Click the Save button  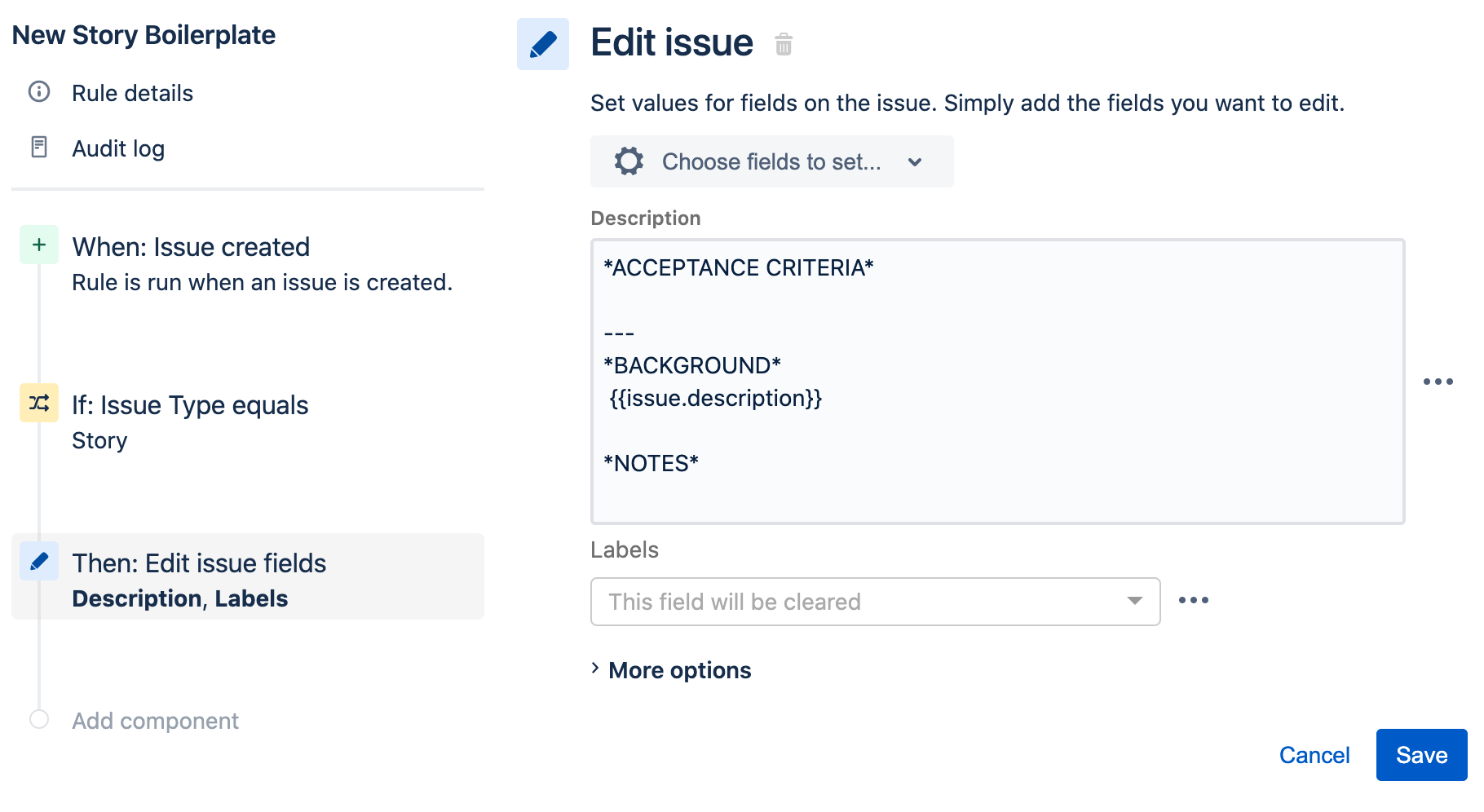(x=1421, y=755)
